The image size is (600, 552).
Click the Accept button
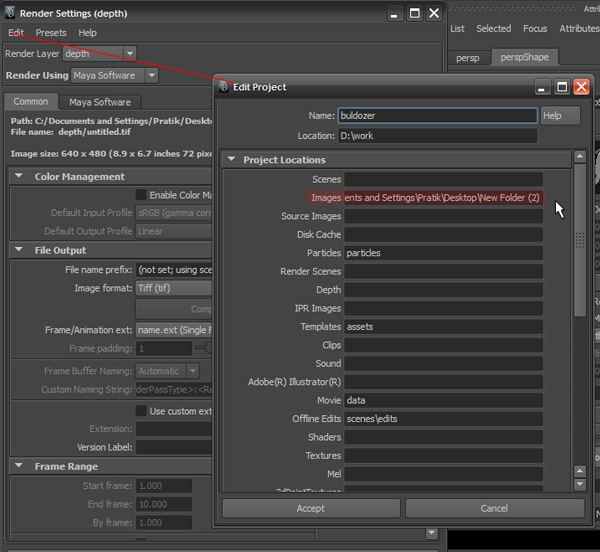point(311,508)
